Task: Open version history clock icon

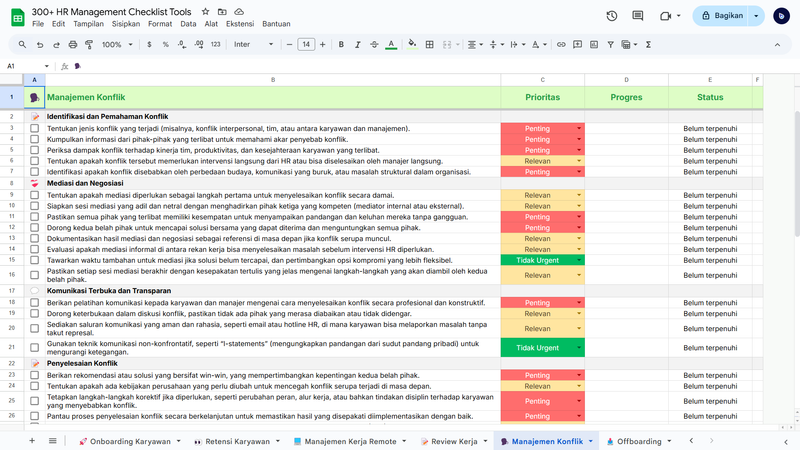Action: (x=612, y=16)
